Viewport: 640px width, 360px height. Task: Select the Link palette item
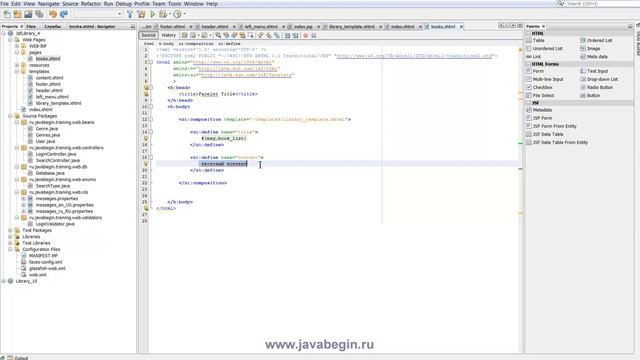[534, 57]
